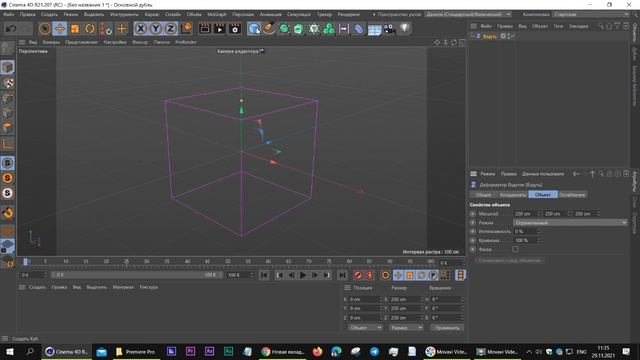640x360 pixels.
Task: Click fit to parent button below Фаска
Action: click(509, 260)
